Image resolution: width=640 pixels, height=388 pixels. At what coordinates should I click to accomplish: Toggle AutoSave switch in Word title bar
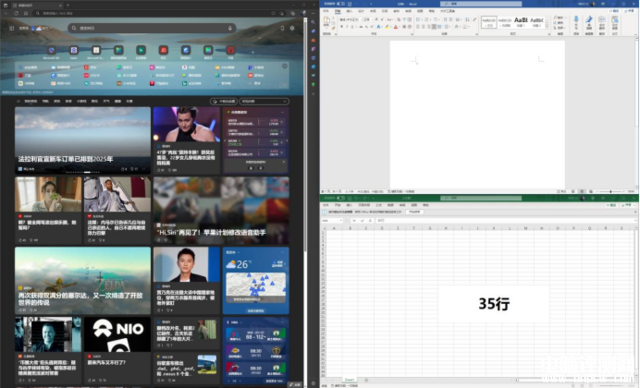340,4
